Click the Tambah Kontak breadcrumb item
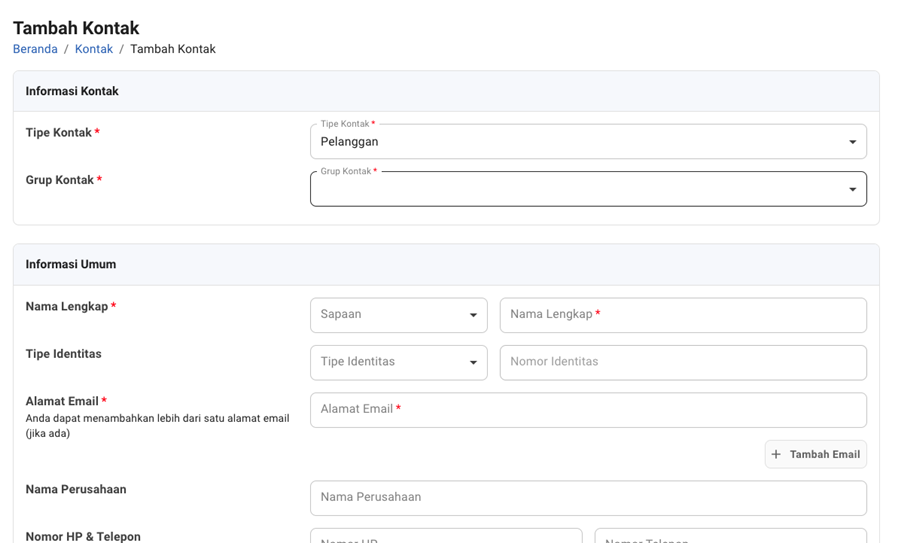Image resolution: width=898 pixels, height=543 pixels. tap(172, 49)
